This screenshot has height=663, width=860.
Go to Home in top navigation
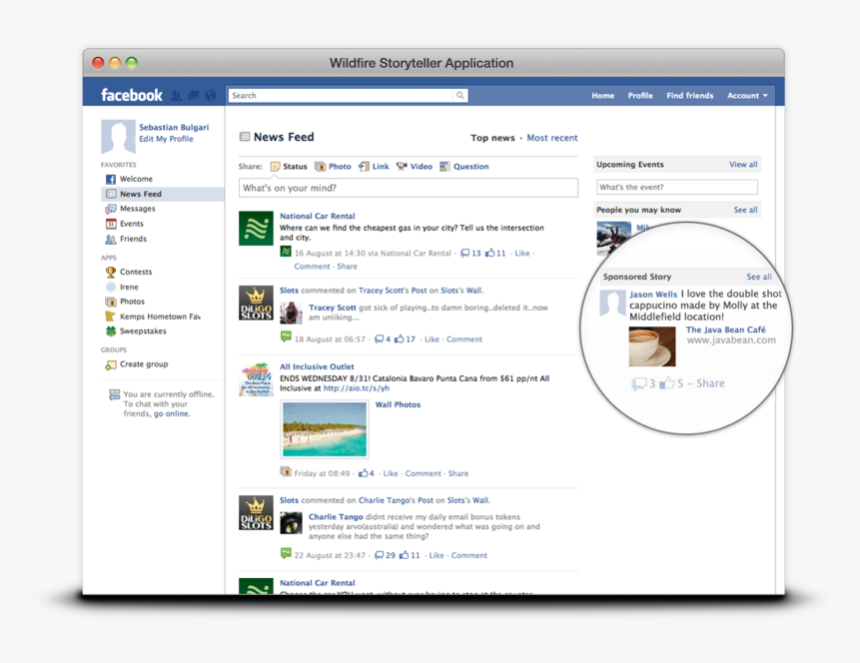click(x=603, y=95)
